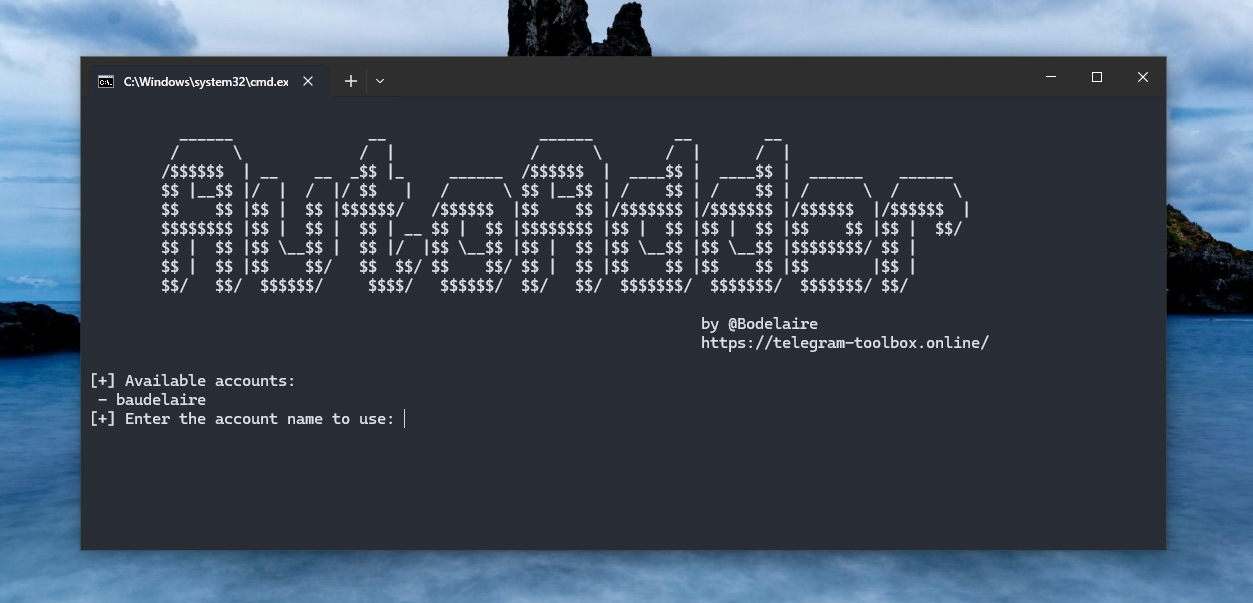Screen dimensions: 1253x603
Task: Click the empty title bar area of the terminal
Action: pyautogui.click(x=700, y=78)
